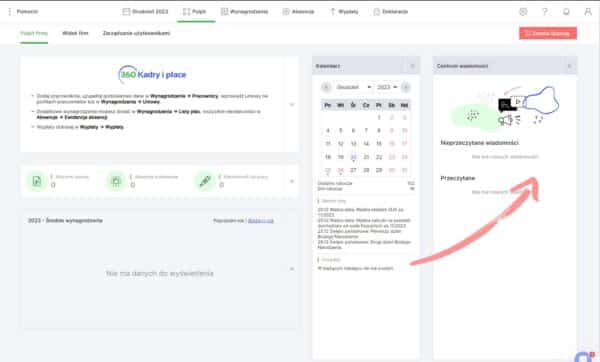Collapse the Centrum wiadomości panel

569,66
